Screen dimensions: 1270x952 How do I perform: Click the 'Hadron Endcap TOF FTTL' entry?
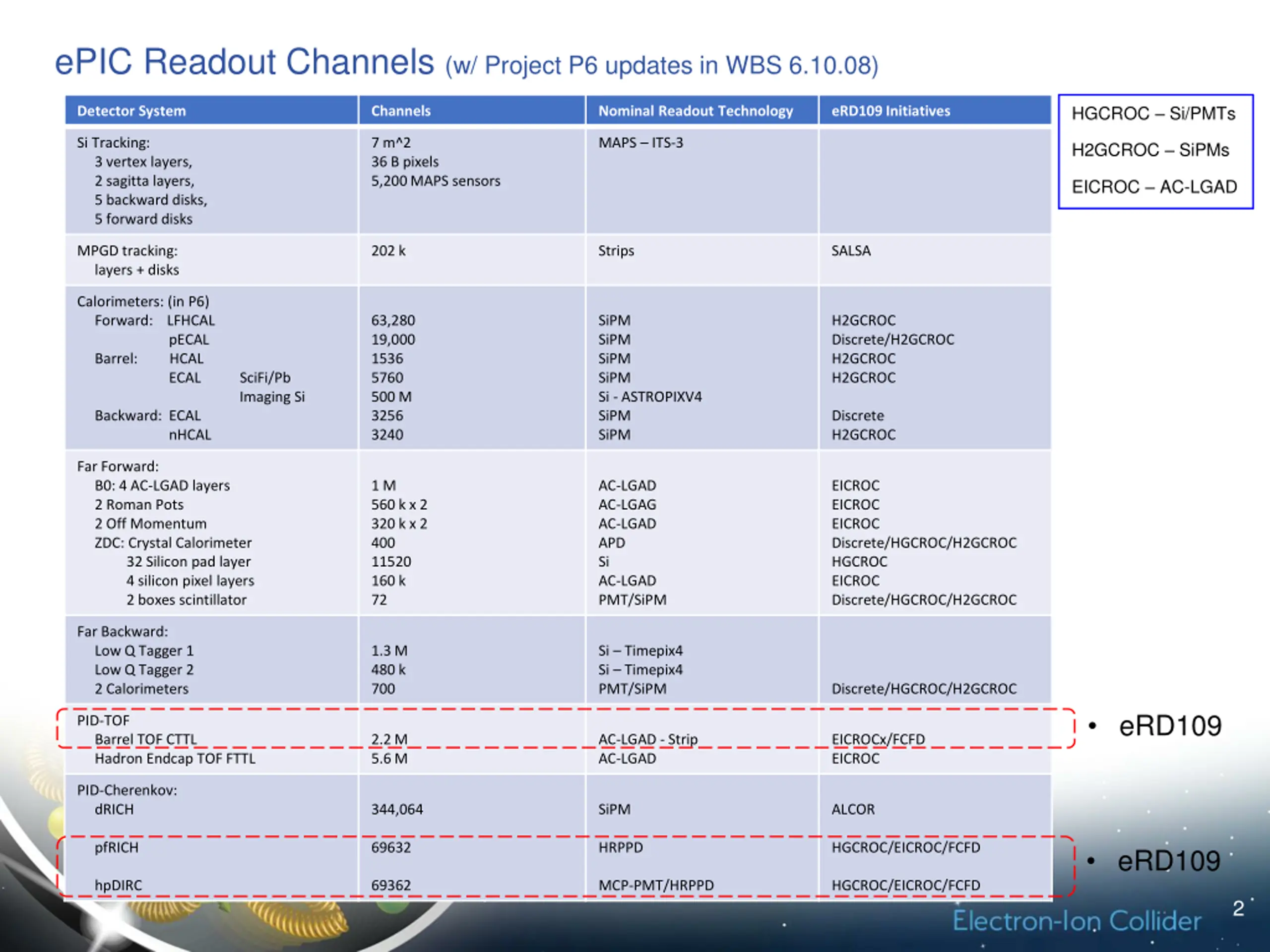[175, 759]
